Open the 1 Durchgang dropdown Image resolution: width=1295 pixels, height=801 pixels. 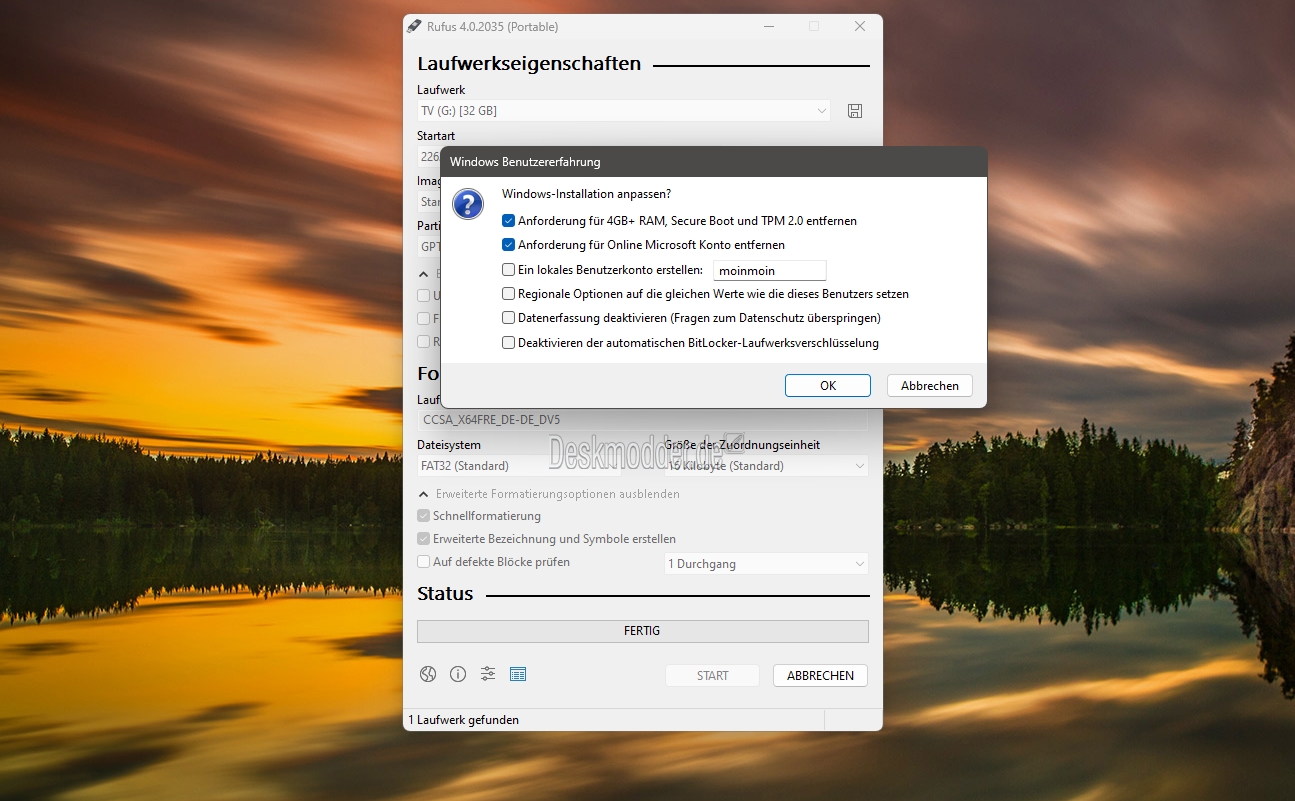766,564
